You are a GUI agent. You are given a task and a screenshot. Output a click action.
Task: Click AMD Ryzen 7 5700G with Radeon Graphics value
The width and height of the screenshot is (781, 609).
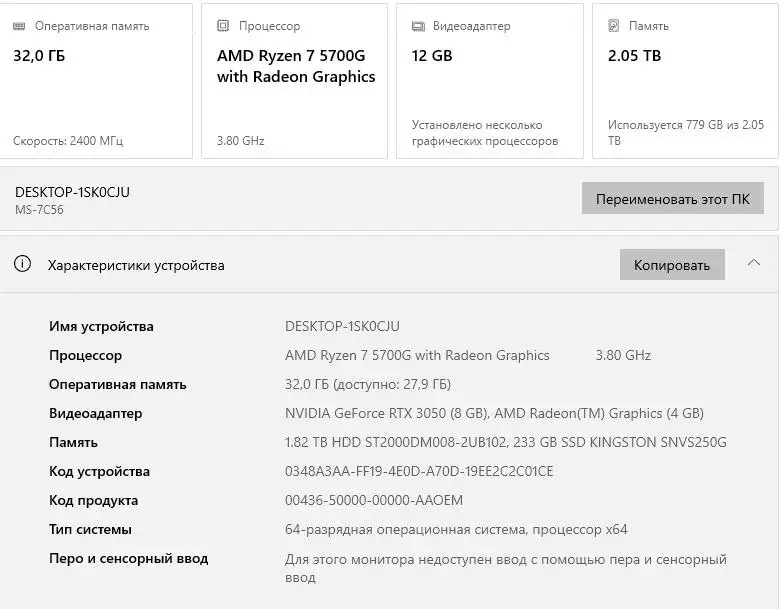point(417,355)
